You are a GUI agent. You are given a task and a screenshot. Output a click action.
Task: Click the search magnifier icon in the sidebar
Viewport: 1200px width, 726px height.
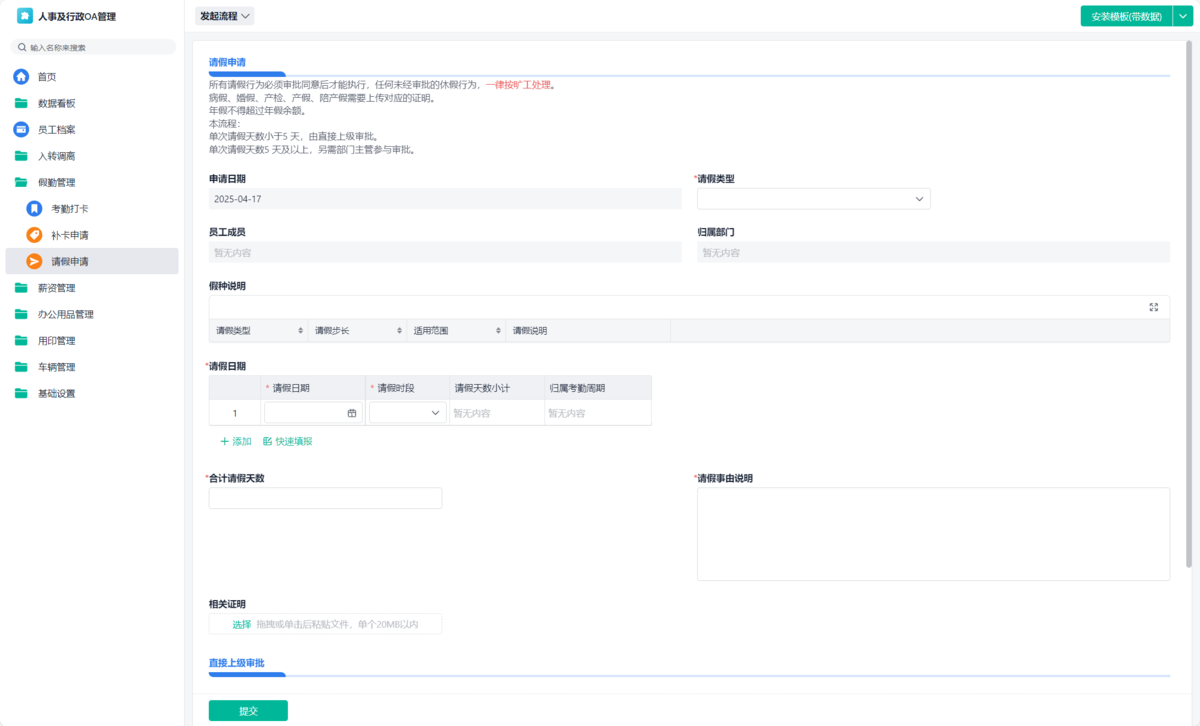[22, 47]
